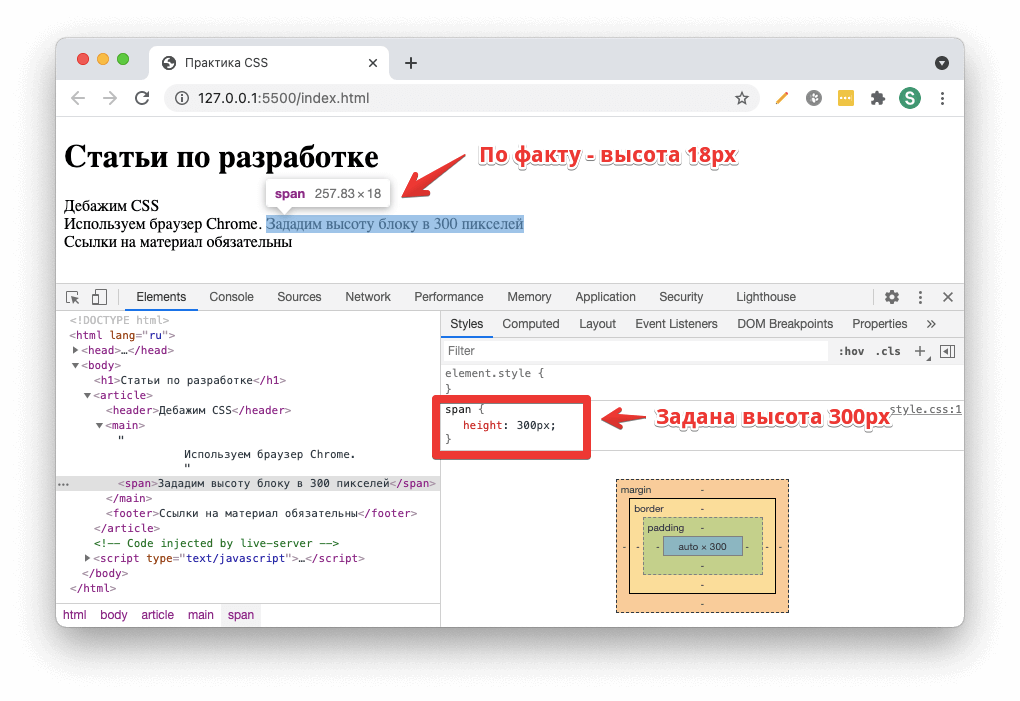The height and width of the screenshot is (701, 1020).
Task: Click the tab search arrow in title bar
Action: click(941, 63)
